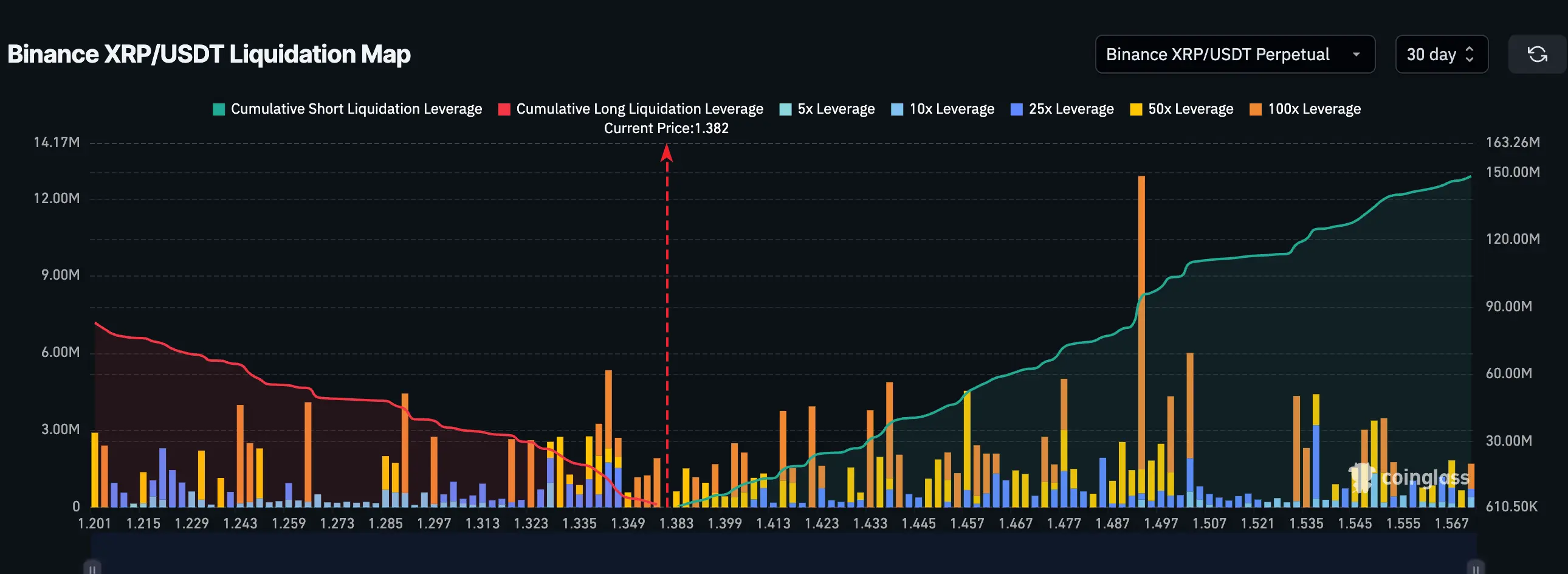Click the Binance XRP/USDT Liquidation Map title
This screenshot has height=574, width=1568.
tap(209, 54)
